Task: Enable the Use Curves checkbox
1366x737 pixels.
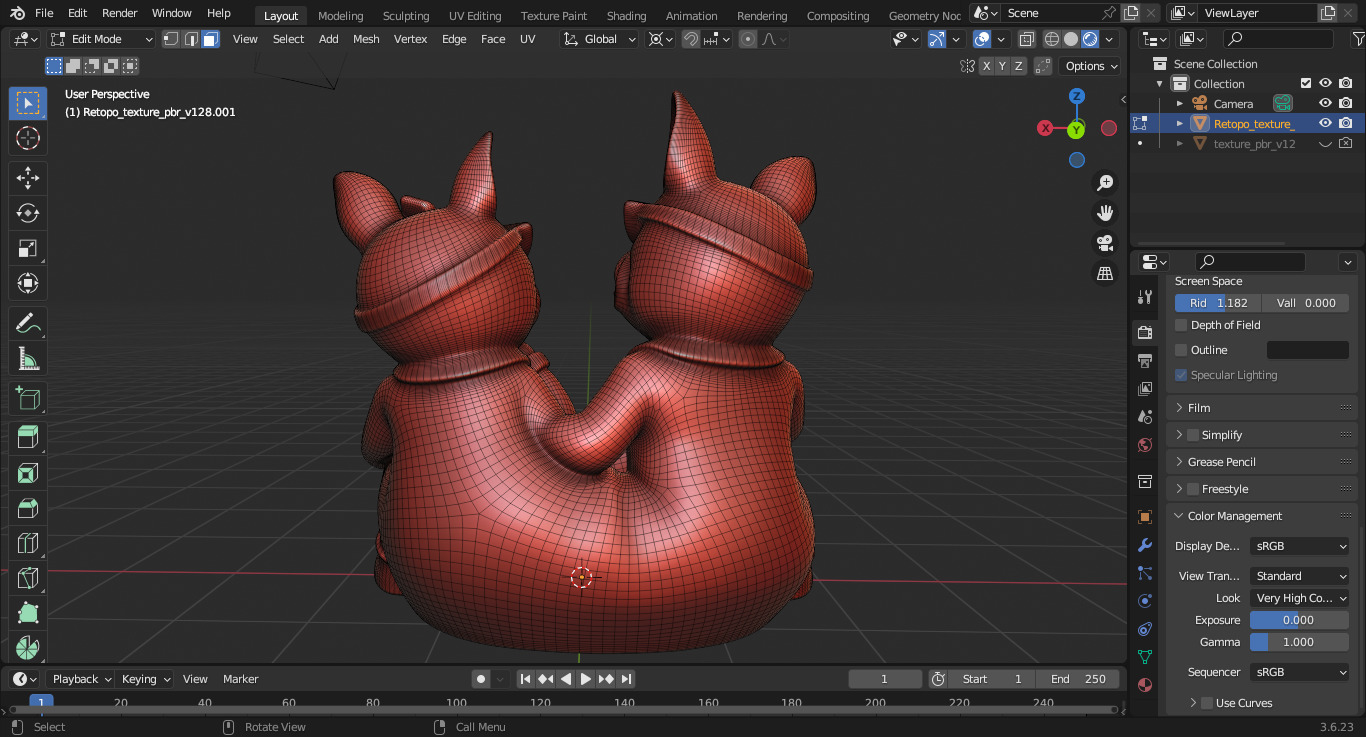Action: point(1207,703)
